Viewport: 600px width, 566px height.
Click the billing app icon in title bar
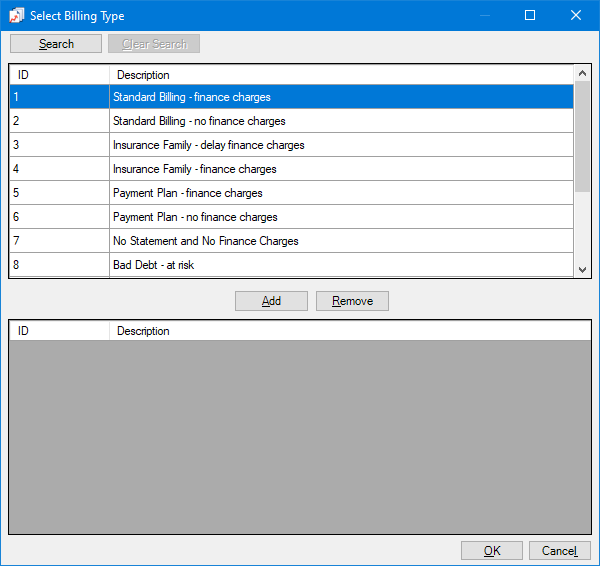coord(17,16)
